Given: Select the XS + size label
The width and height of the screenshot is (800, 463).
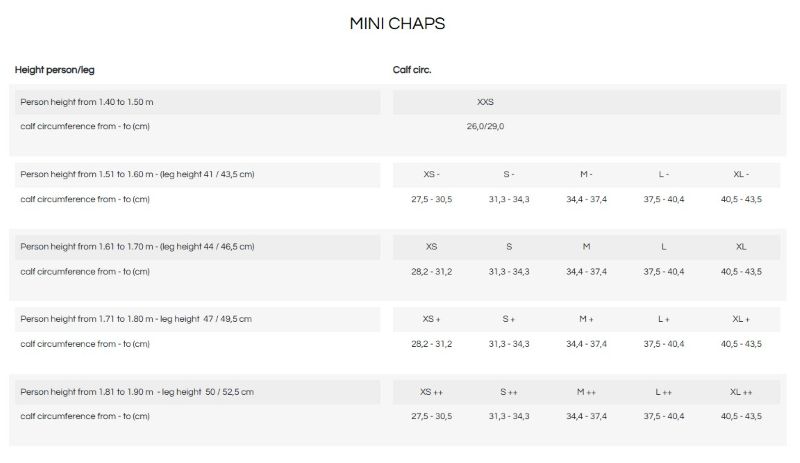Looking at the screenshot, I should click(432, 319).
